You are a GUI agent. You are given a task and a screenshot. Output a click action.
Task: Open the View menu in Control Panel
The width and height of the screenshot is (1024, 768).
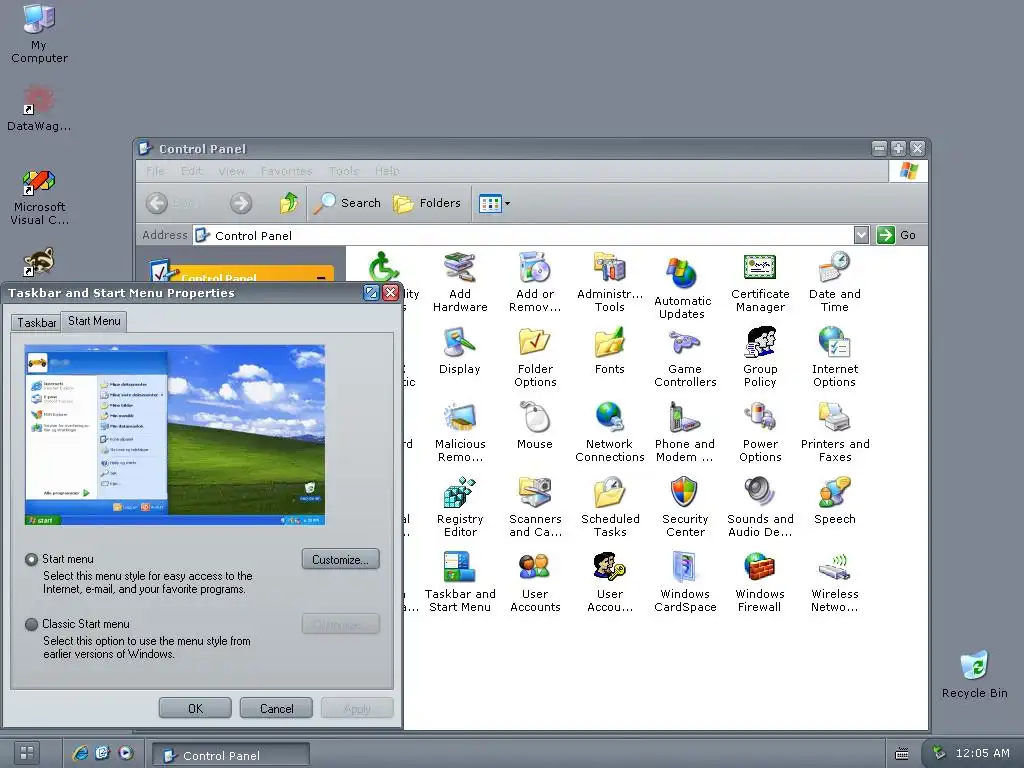click(231, 171)
